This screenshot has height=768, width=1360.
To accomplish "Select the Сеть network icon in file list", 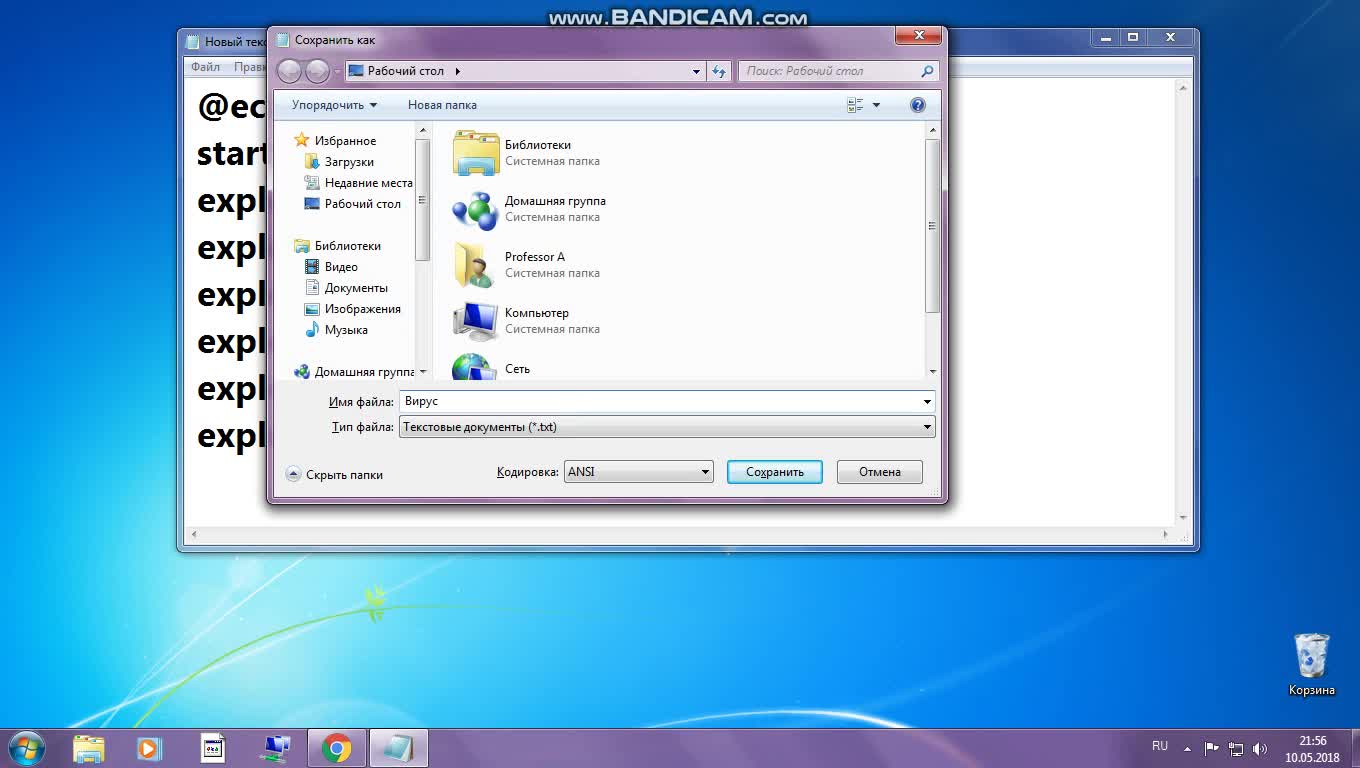I will pos(475,368).
